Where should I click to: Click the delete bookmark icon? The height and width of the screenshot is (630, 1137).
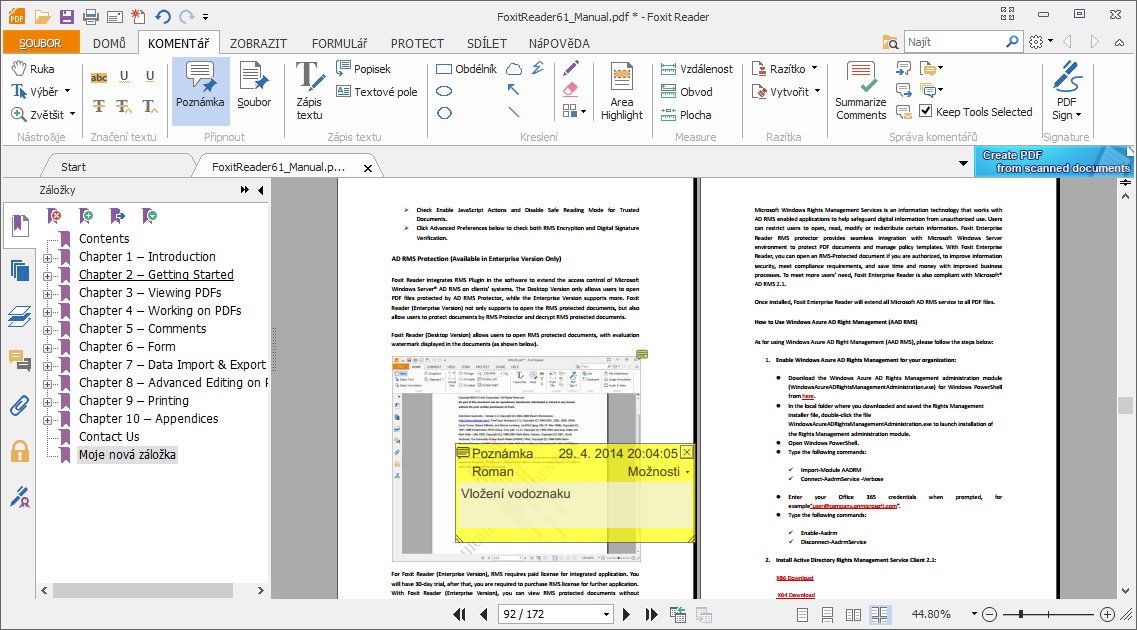(x=54, y=215)
